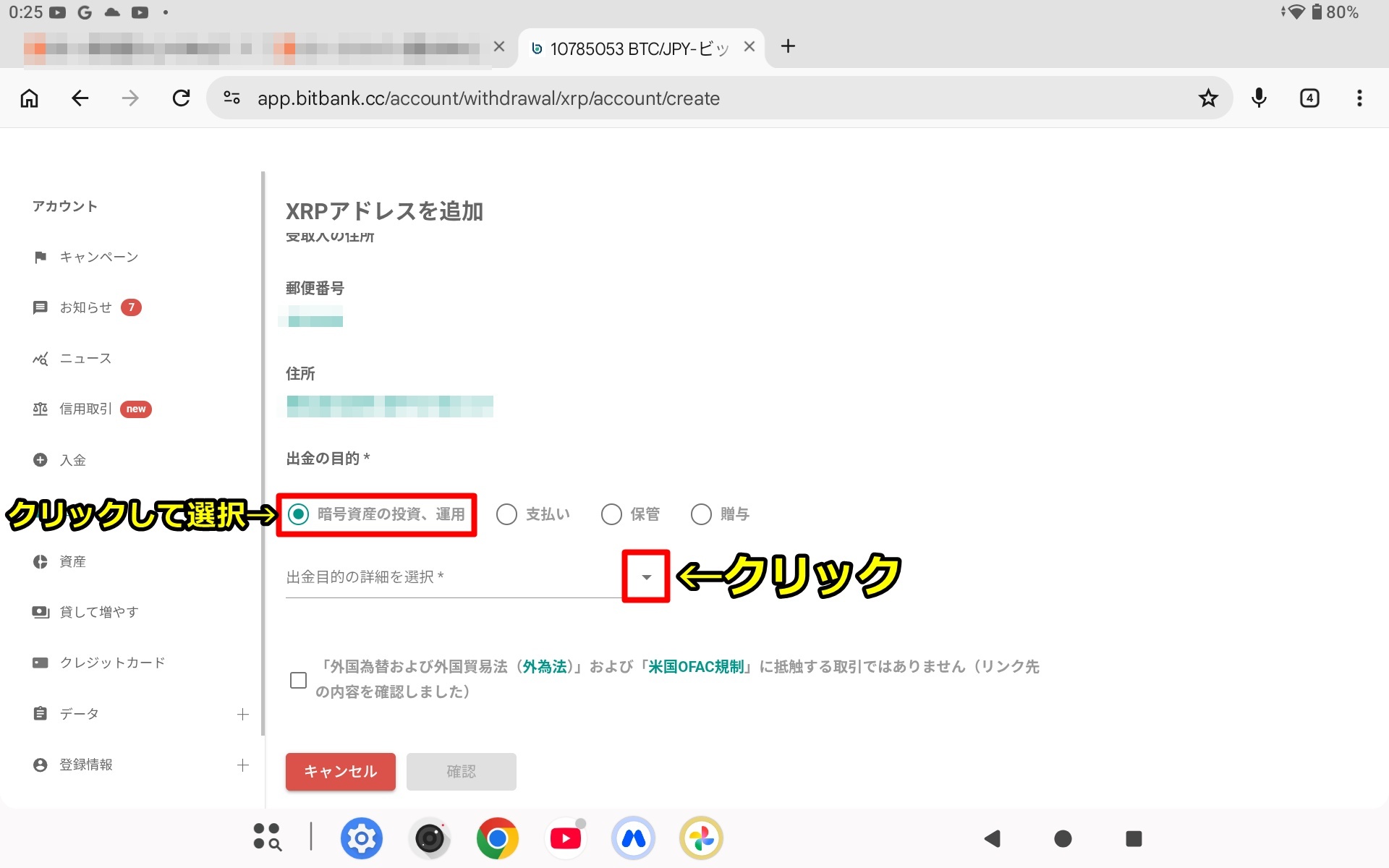Image resolution: width=1389 pixels, height=868 pixels.
Task: Reload the page with refresh icon
Action: 181,98
